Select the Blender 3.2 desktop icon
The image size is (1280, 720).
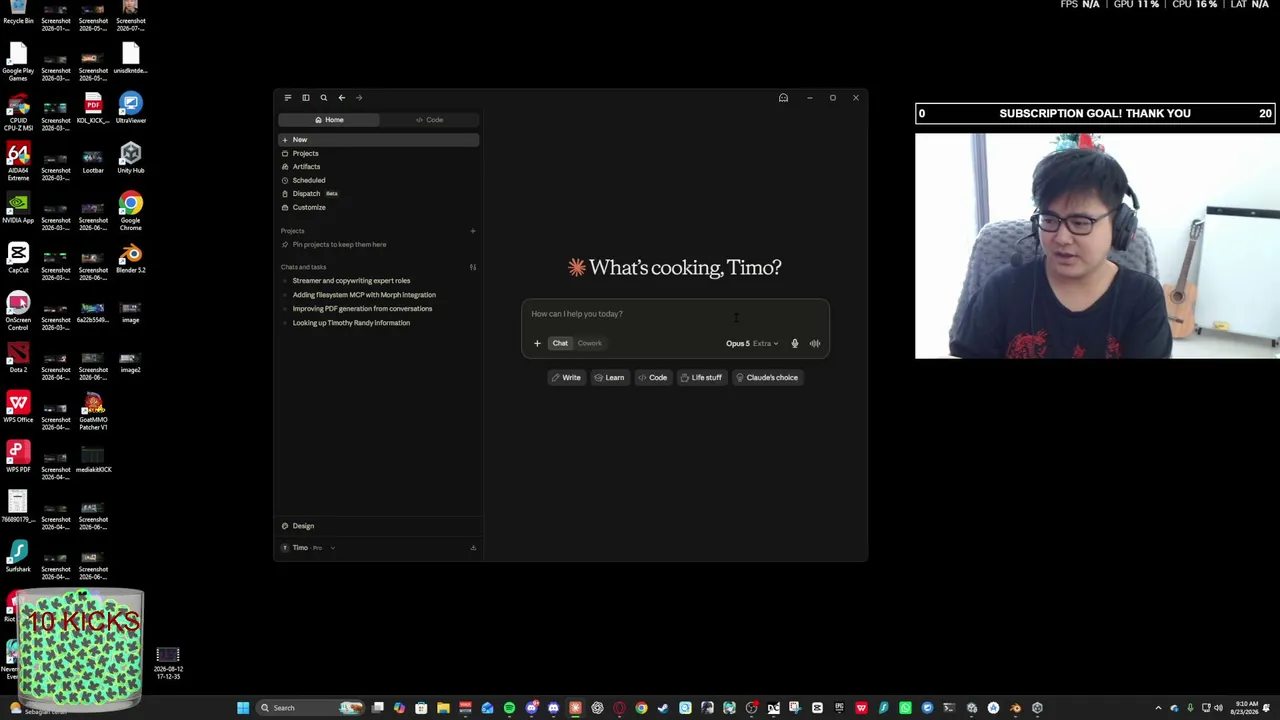130,258
